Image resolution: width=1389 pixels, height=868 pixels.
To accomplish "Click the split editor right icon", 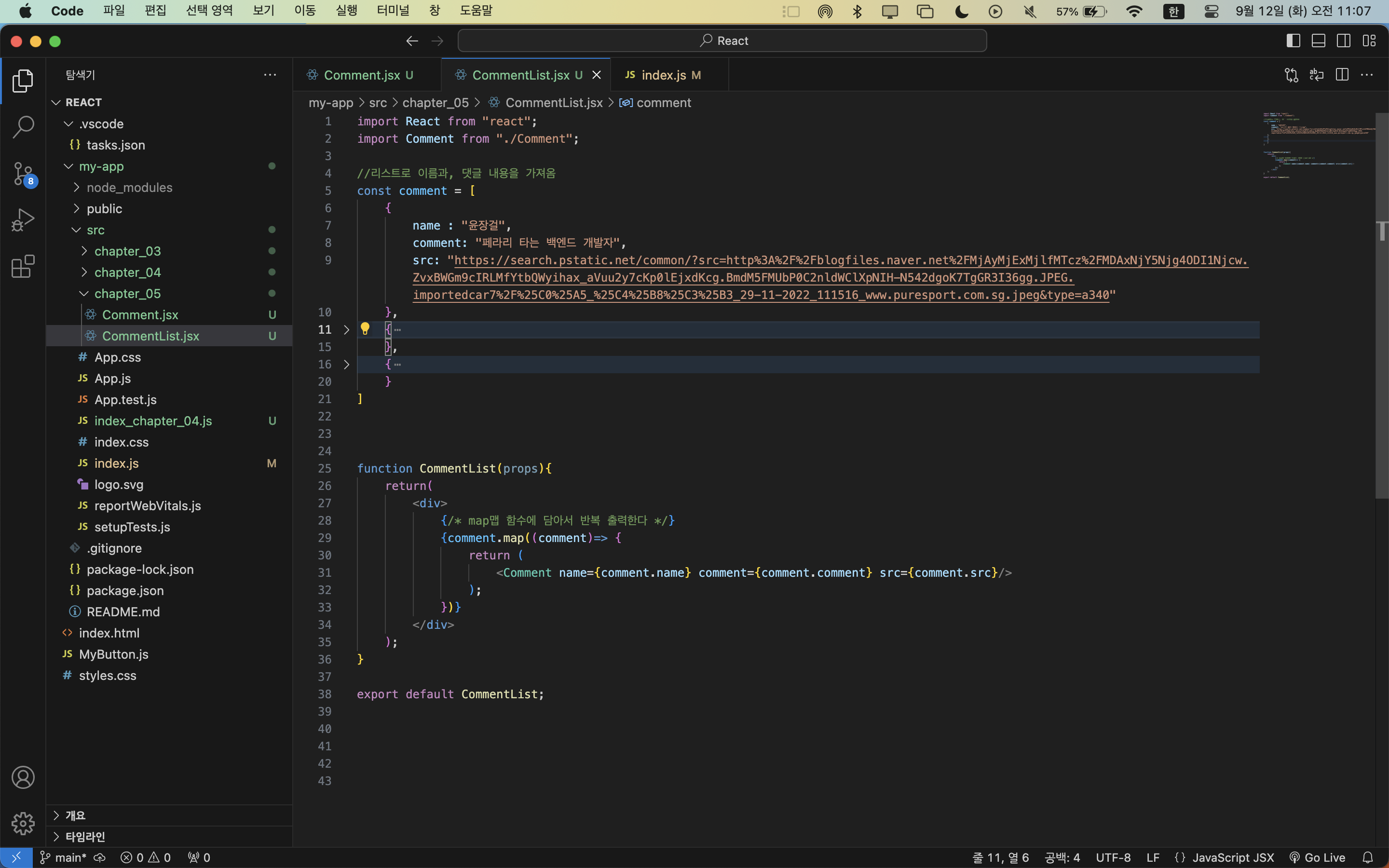I will tap(1342, 75).
